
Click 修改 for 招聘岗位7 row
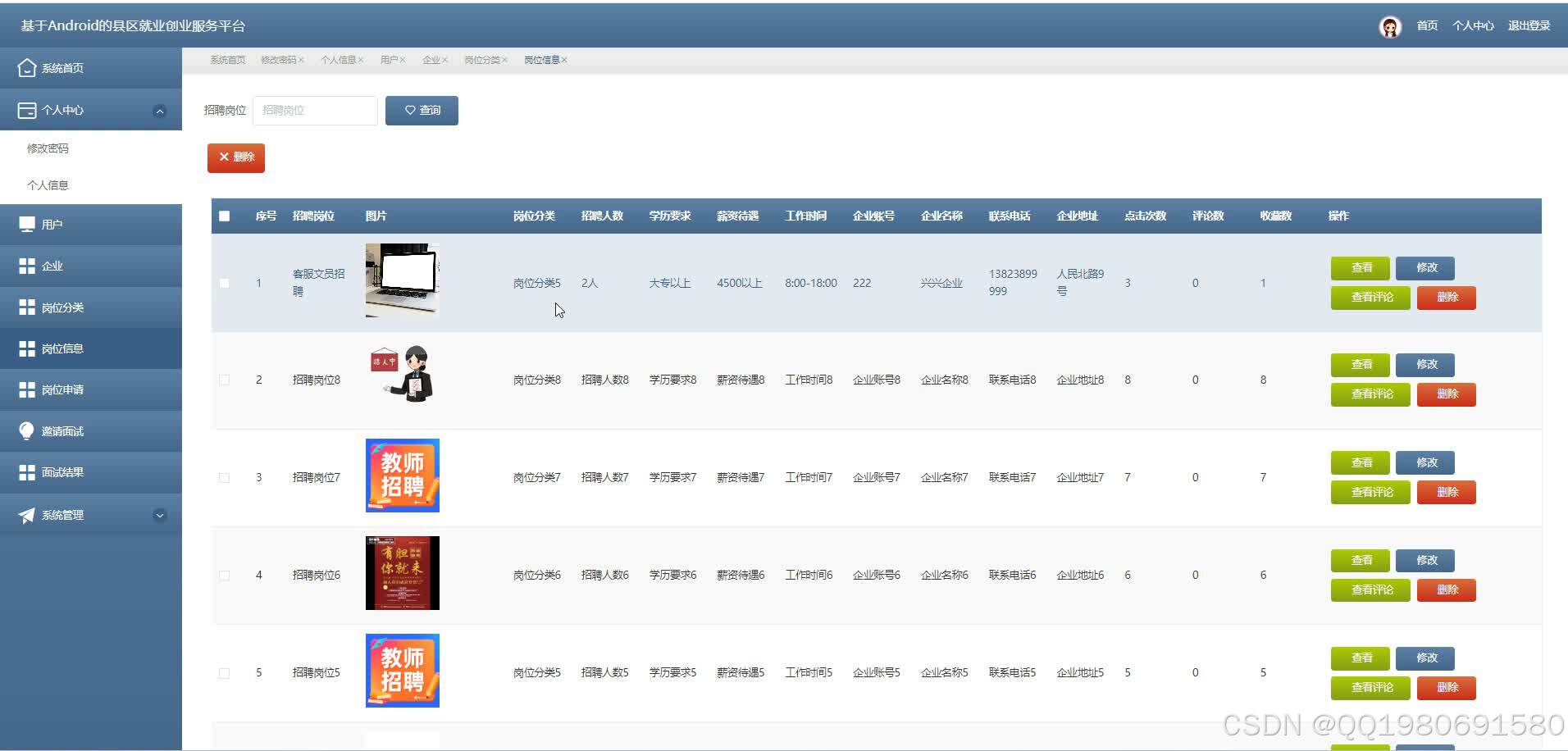pyautogui.click(x=1425, y=463)
